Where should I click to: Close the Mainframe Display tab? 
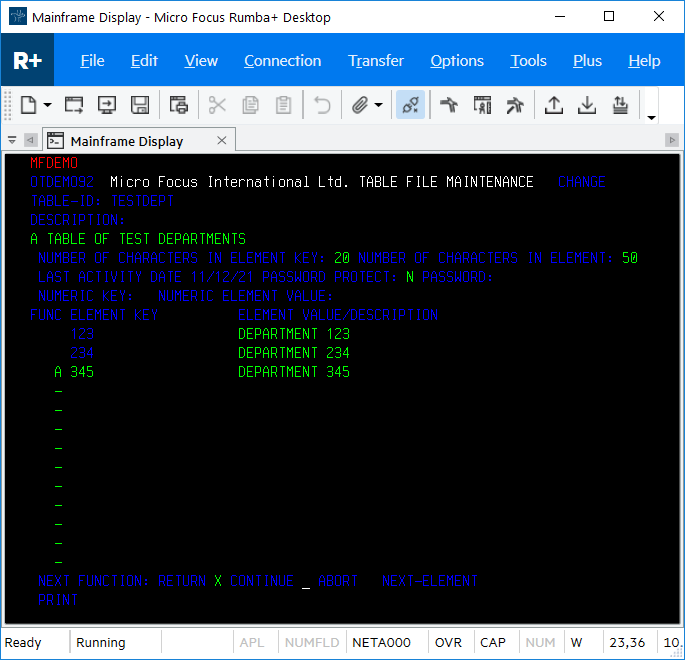(x=222, y=140)
